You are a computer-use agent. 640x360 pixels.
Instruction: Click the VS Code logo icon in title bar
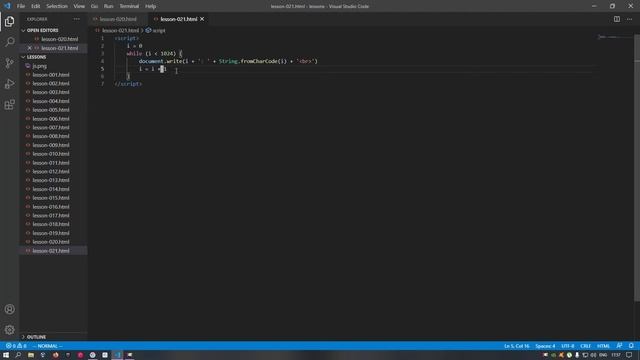pos(7,6)
